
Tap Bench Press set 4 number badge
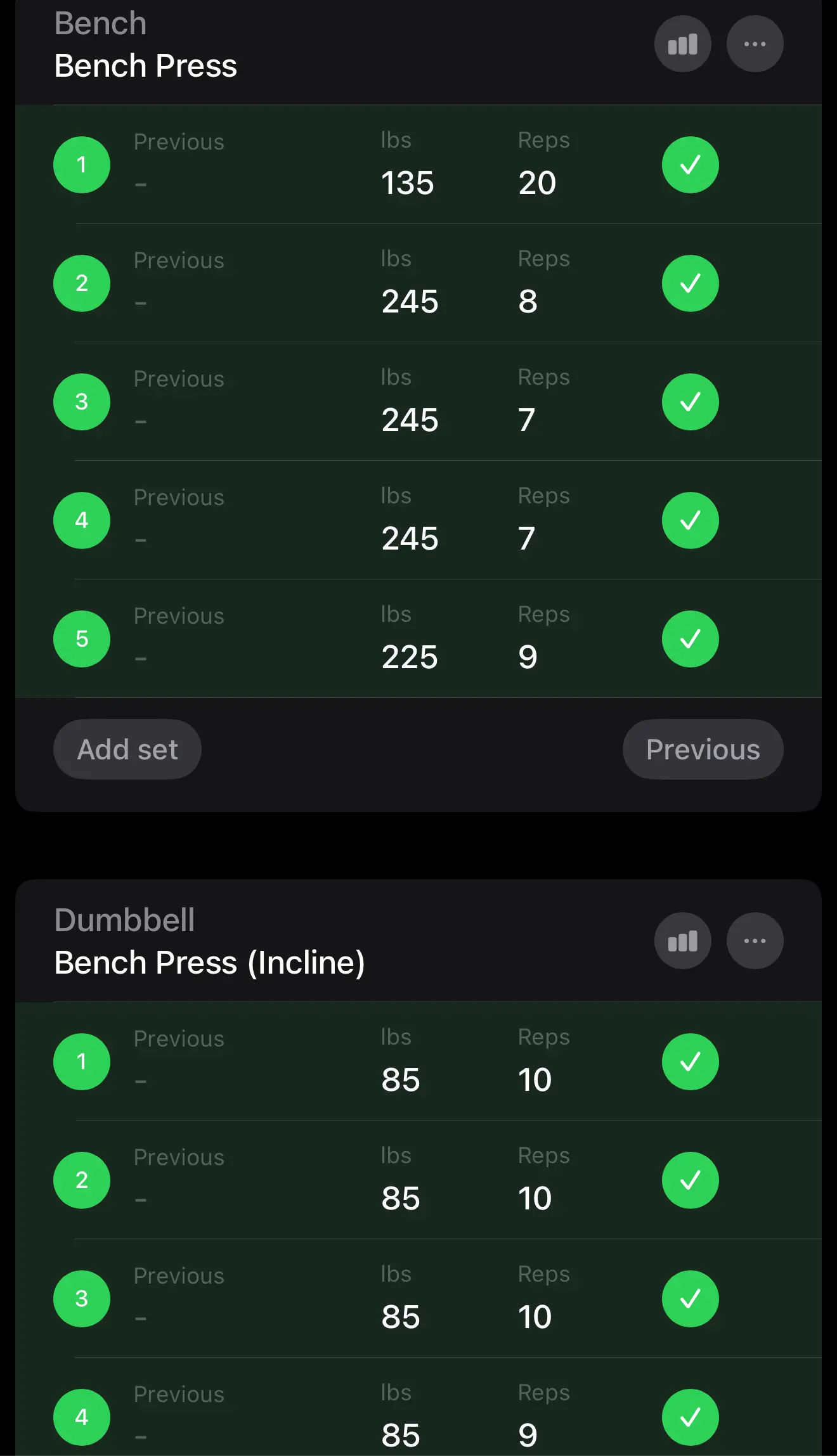click(82, 520)
